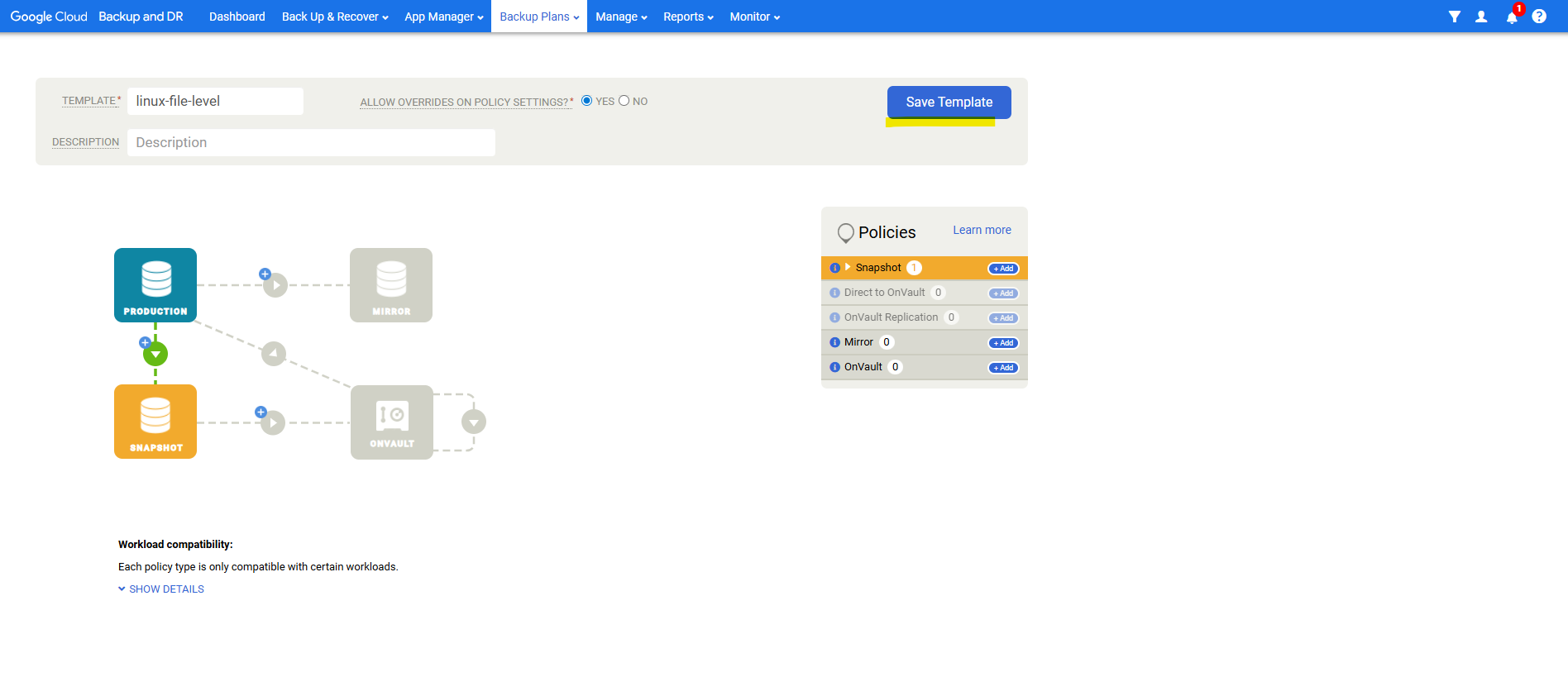This screenshot has width=1568, height=677.
Task: Open the help question mark icon
Action: pyautogui.click(x=1539, y=17)
